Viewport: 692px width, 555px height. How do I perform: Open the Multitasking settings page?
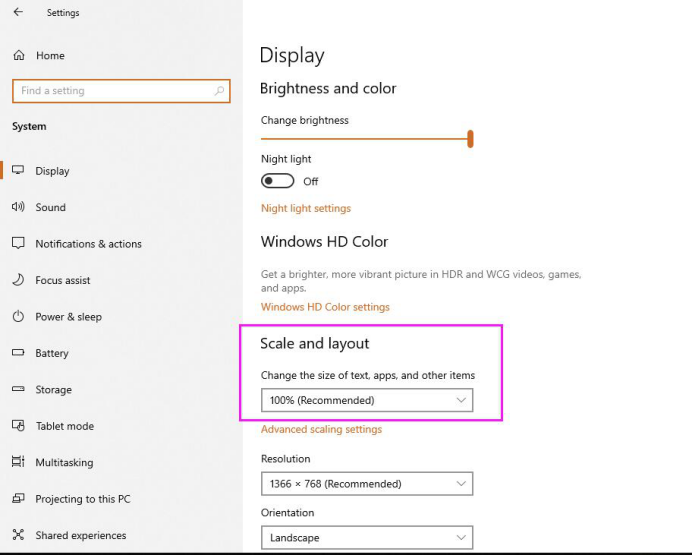click(64, 463)
